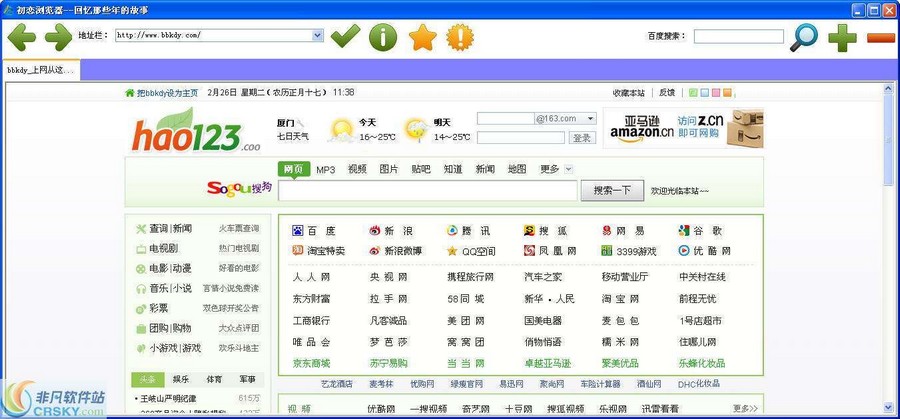Click the green checkmark go button
This screenshot has width=900, height=419.
click(346, 36)
